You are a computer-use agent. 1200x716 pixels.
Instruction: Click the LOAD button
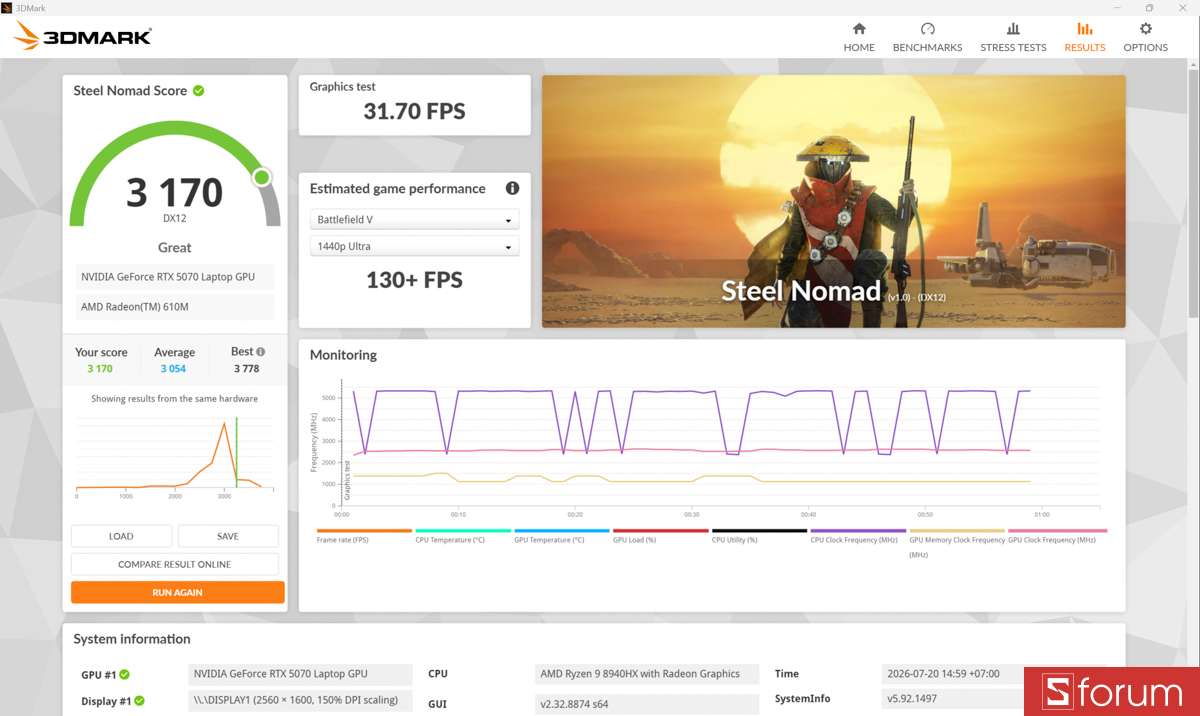[121, 536]
